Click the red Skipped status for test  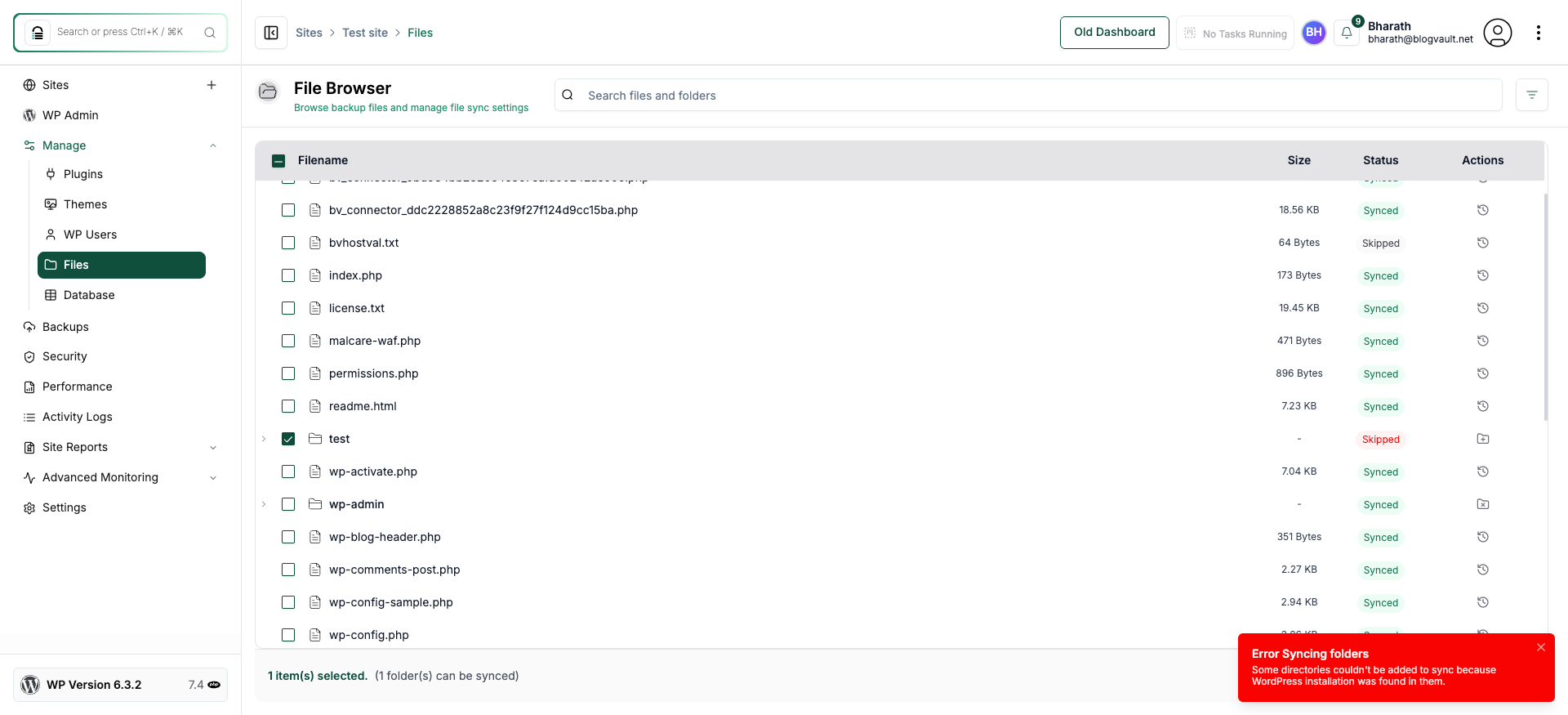pyautogui.click(x=1381, y=440)
